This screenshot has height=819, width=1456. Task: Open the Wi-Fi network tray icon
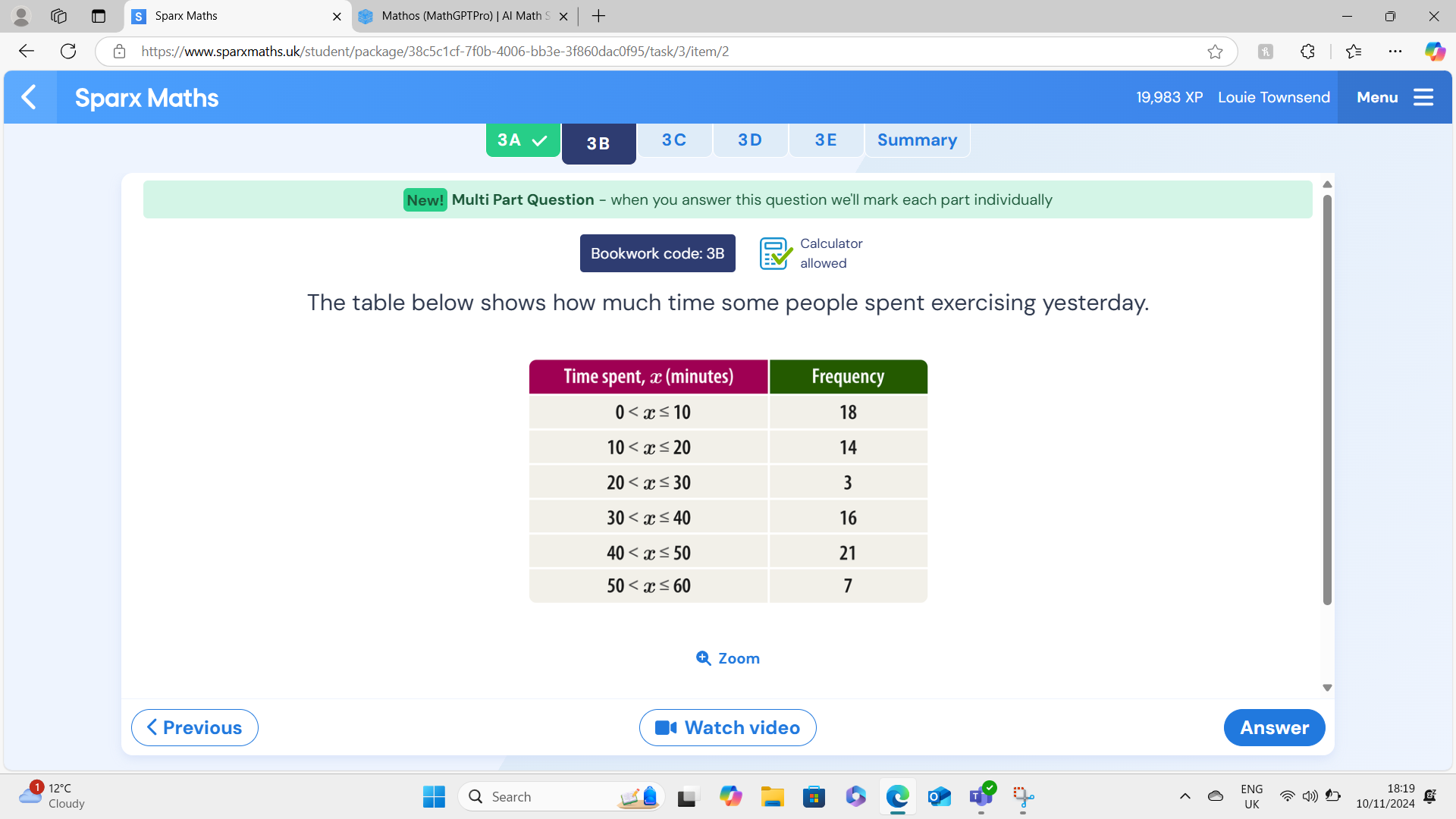(x=1287, y=796)
